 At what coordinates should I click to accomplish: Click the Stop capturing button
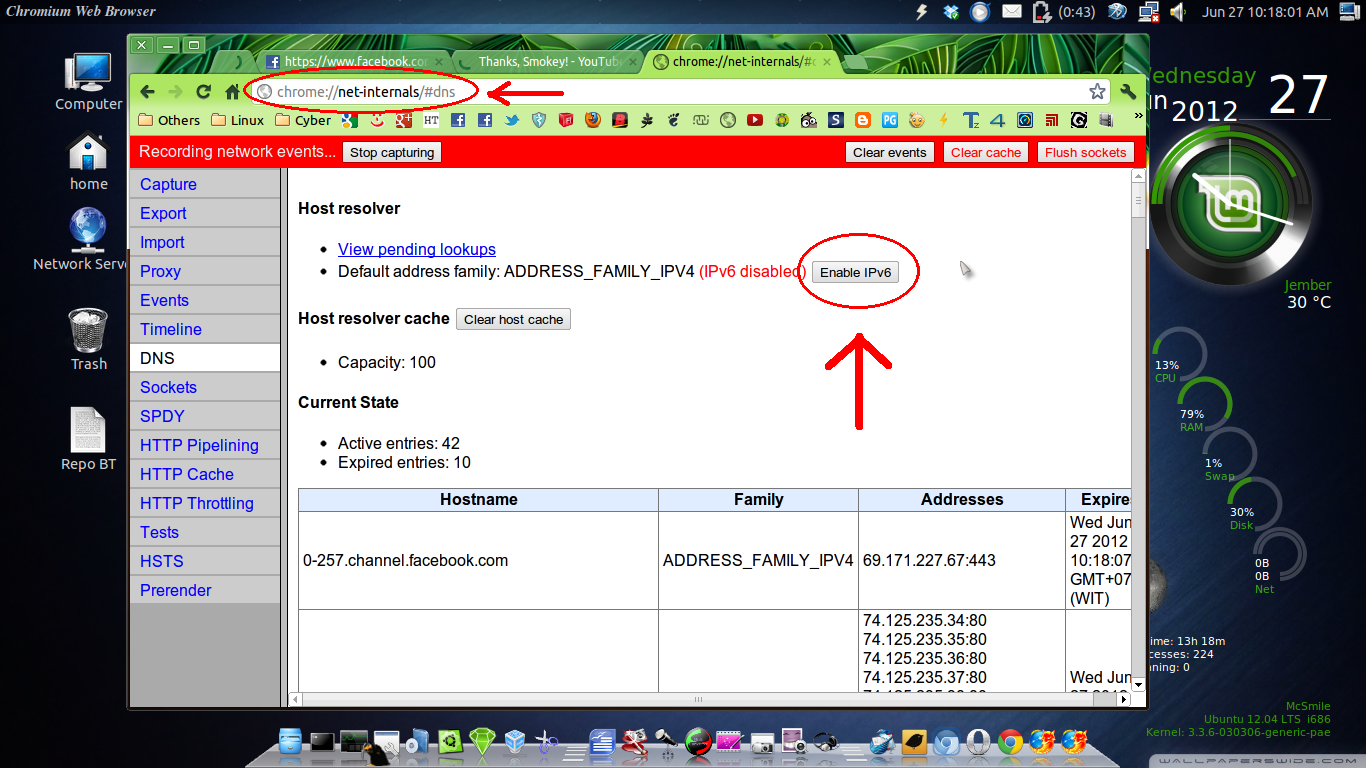coord(392,152)
